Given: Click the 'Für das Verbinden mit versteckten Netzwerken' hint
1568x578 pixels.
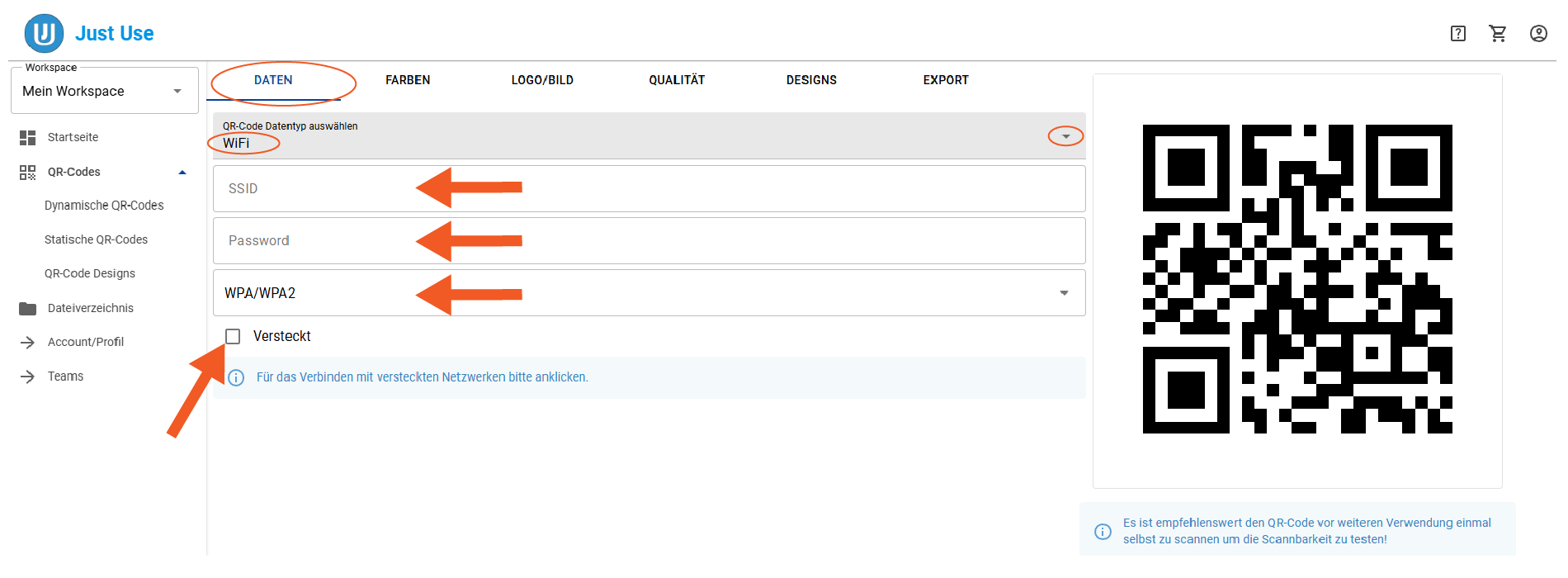Looking at the screenshot, I should pyautogui.click(x=423, y=377).
